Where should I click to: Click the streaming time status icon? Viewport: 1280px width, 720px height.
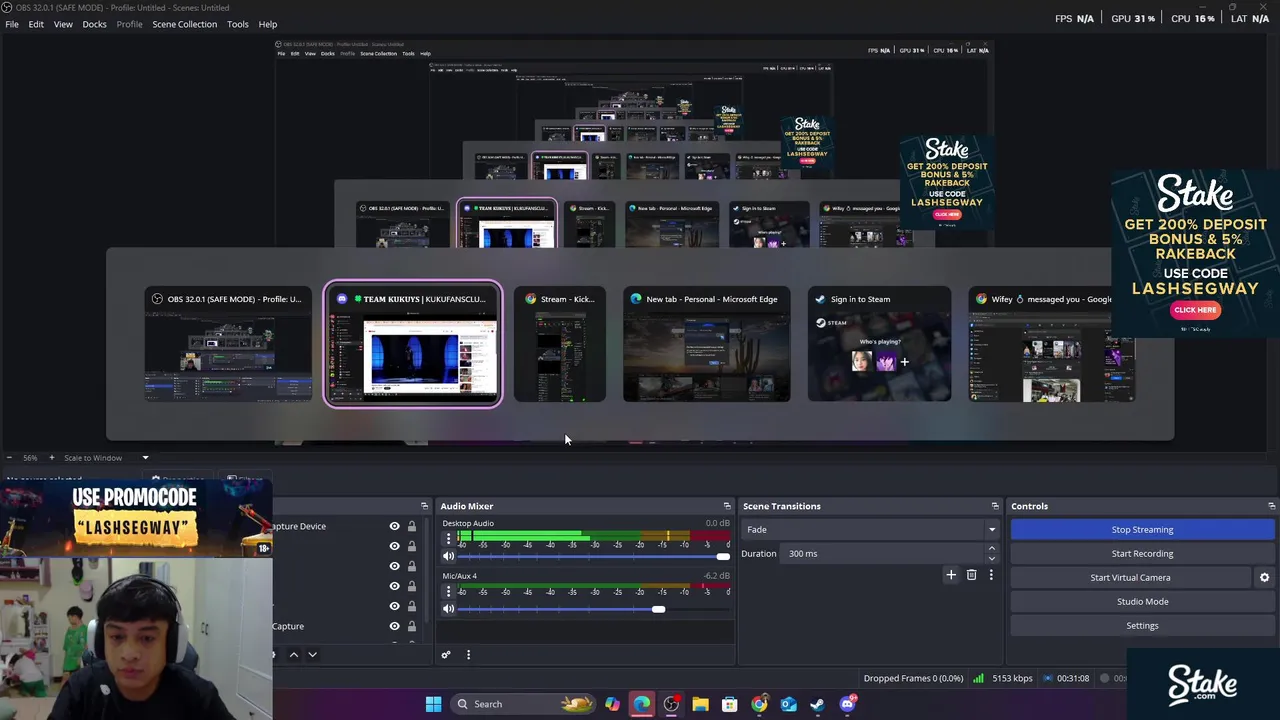point(1047,678)
